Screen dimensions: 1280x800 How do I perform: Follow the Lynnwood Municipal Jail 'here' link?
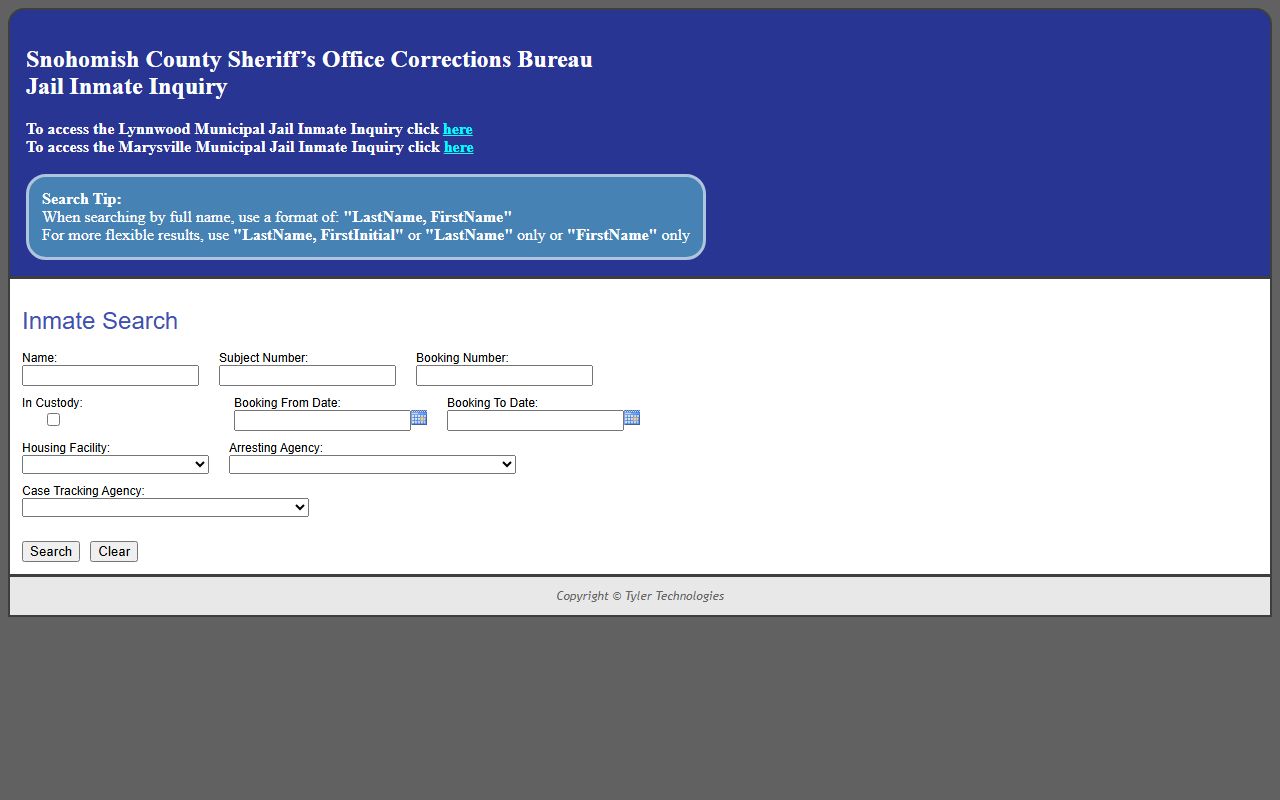[457, 129]
